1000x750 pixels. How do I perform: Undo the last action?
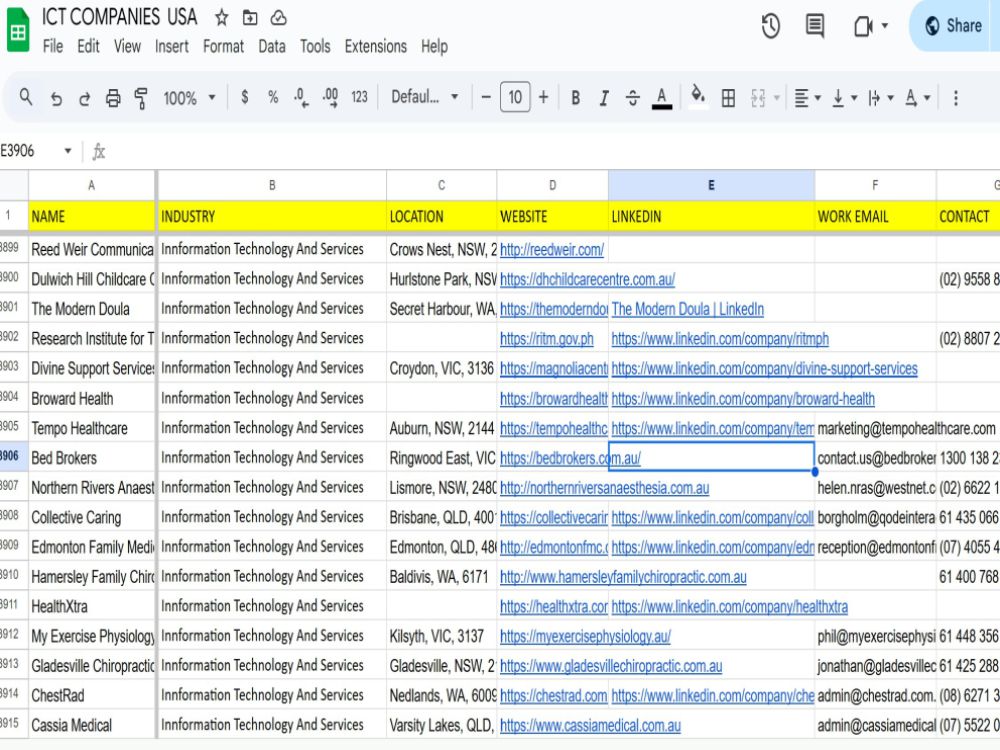56,98
